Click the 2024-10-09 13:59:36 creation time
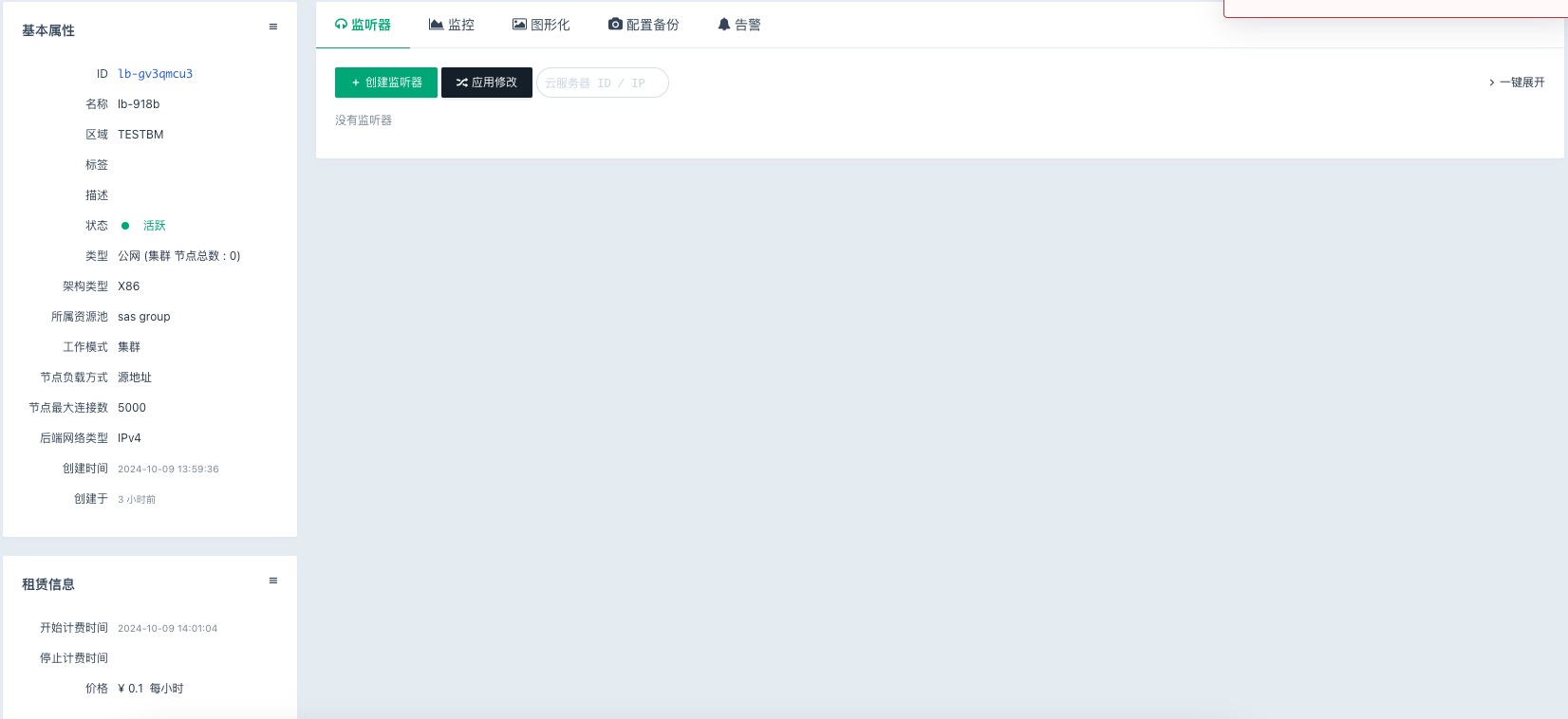Viewport: 1568px width, 719px height. pos(168,470)
